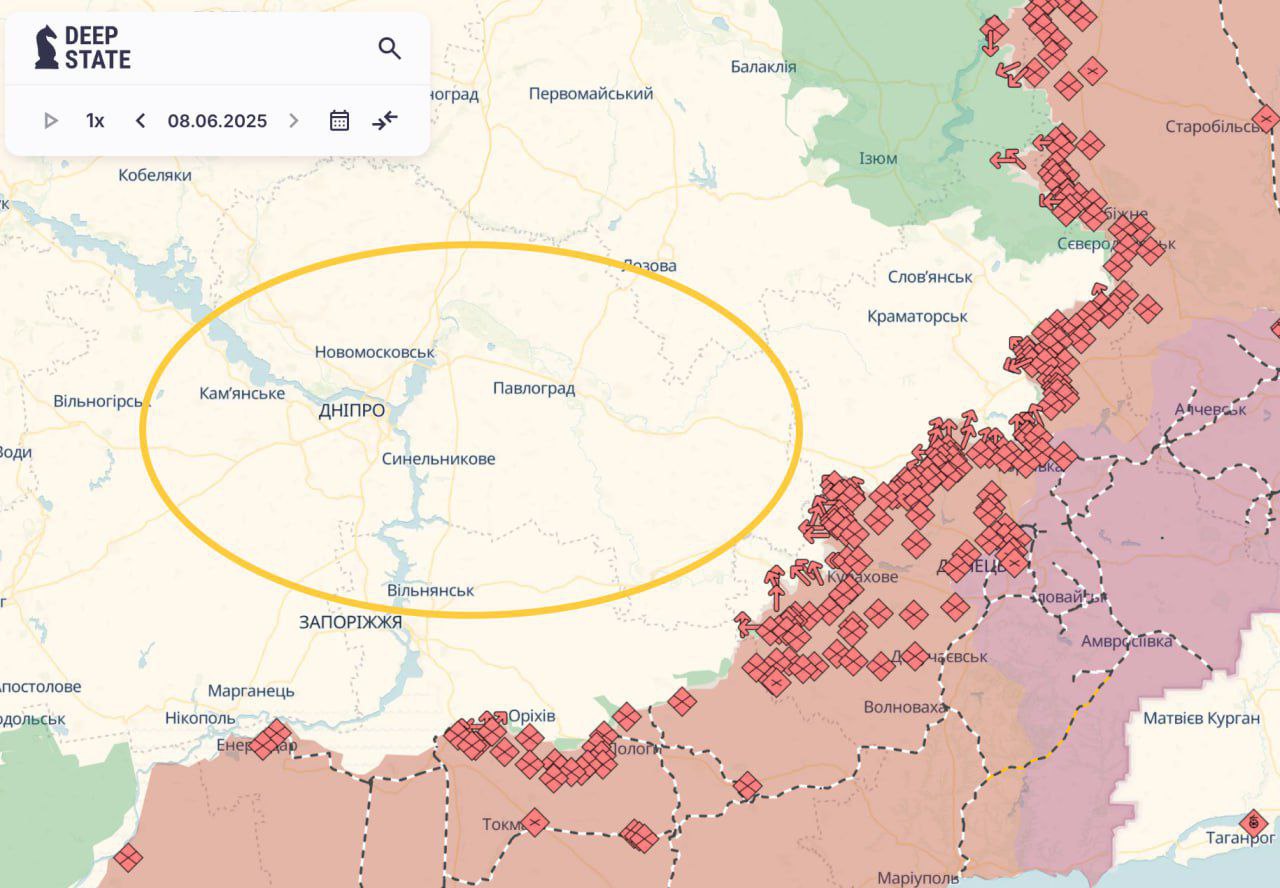
Task: Select the Маріуполь city label
Action: point(917,878)
